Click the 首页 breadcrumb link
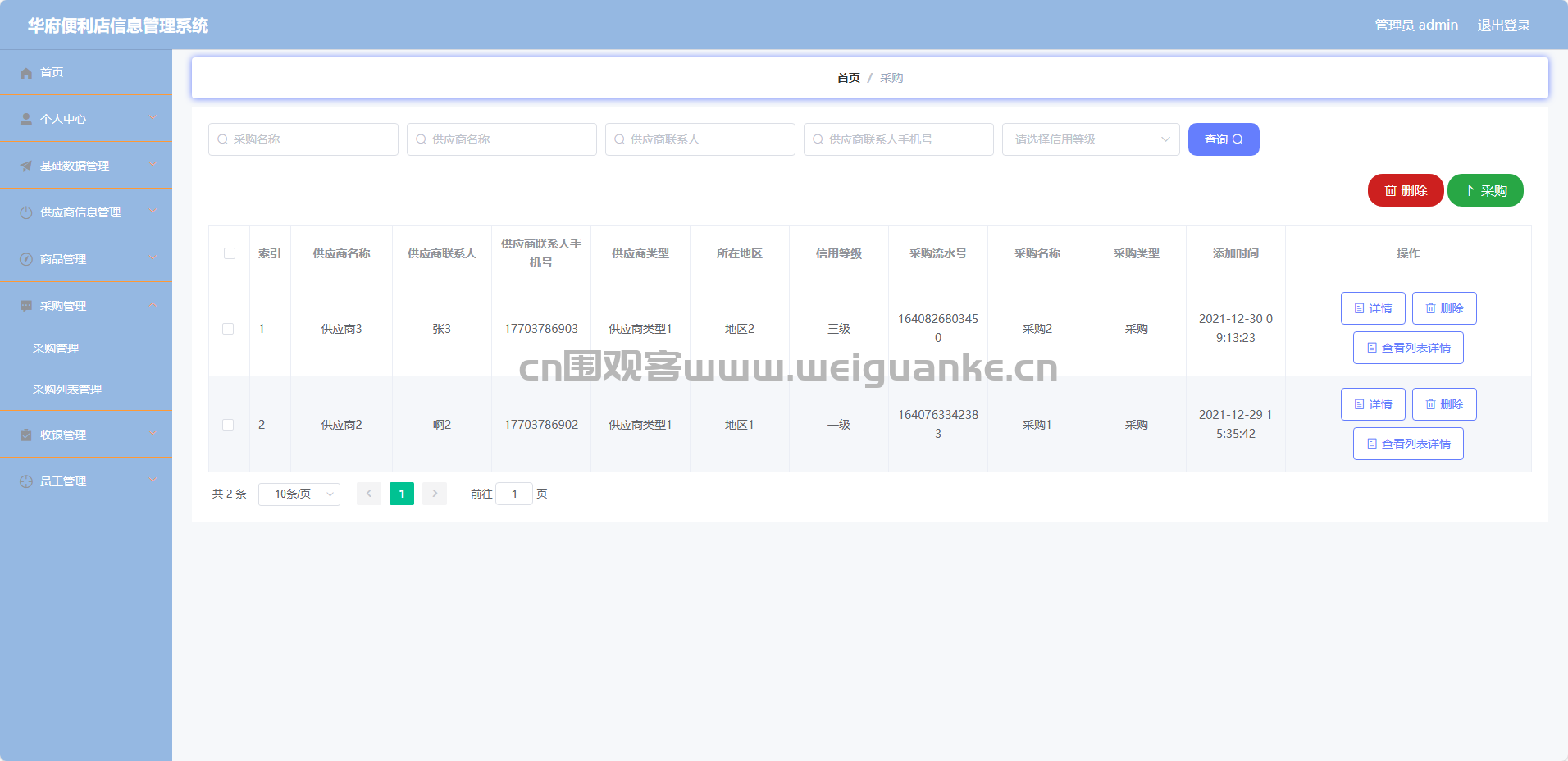Viewport: 1568px width, 761px height. [x=848, y=78]
